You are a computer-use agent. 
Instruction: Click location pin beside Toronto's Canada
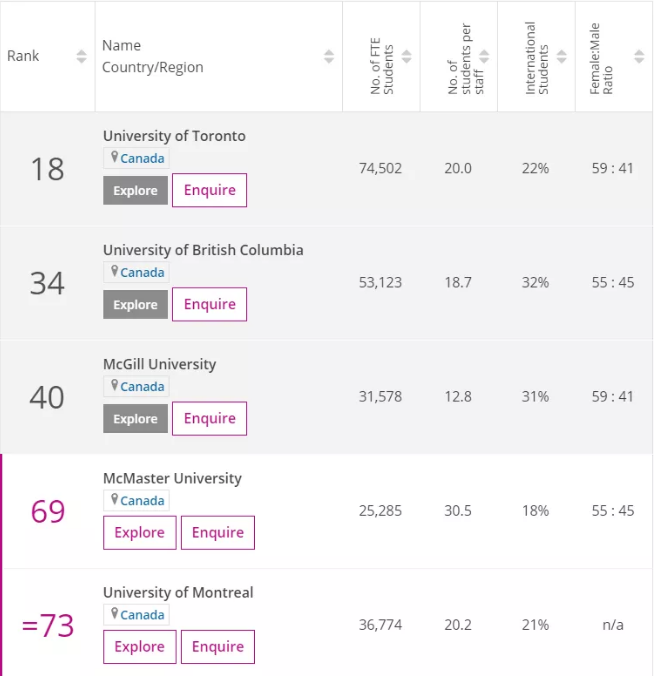pyautogui.click(x=114, y=157)
